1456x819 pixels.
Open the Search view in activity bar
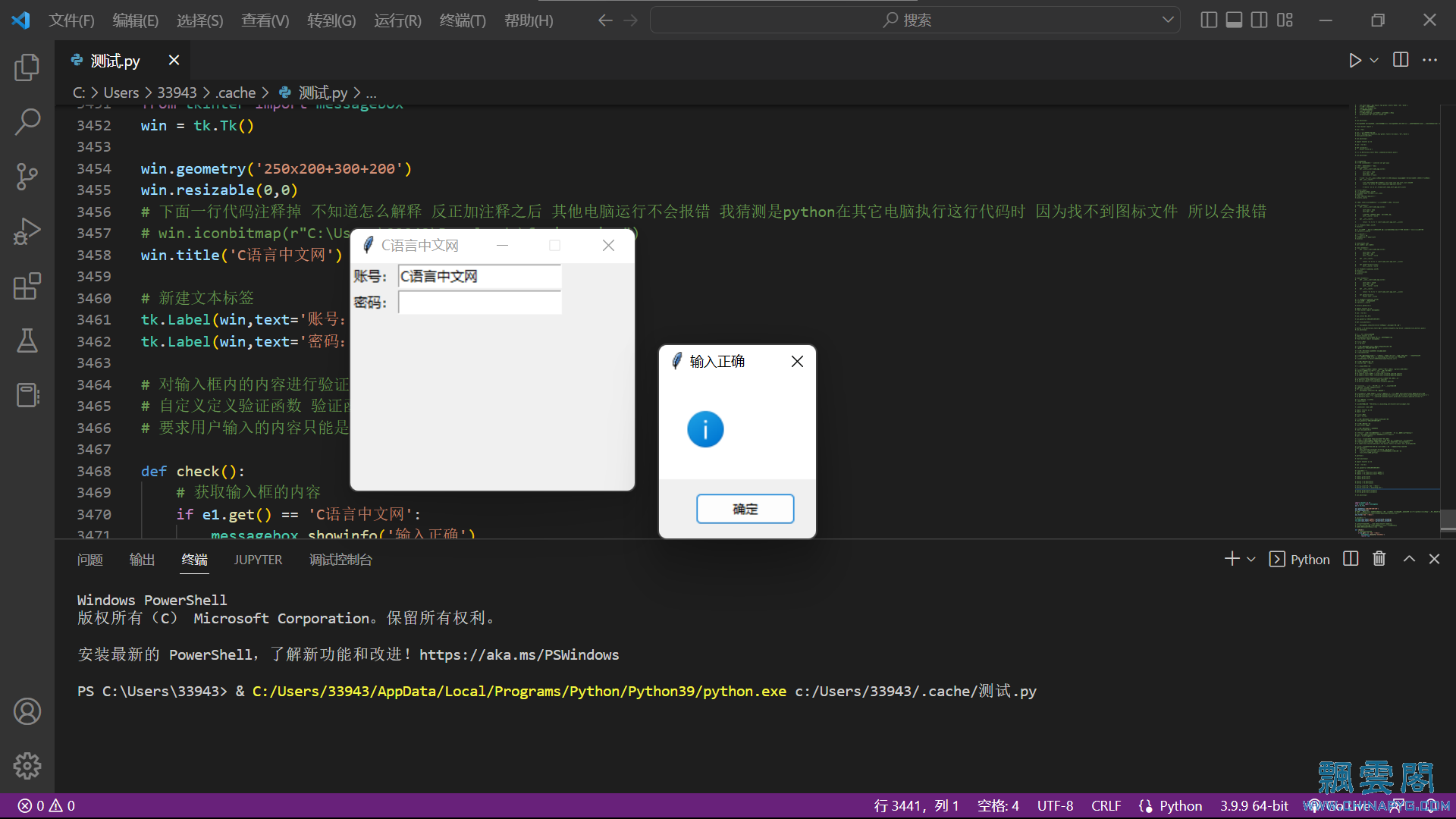tap(27, 122)
